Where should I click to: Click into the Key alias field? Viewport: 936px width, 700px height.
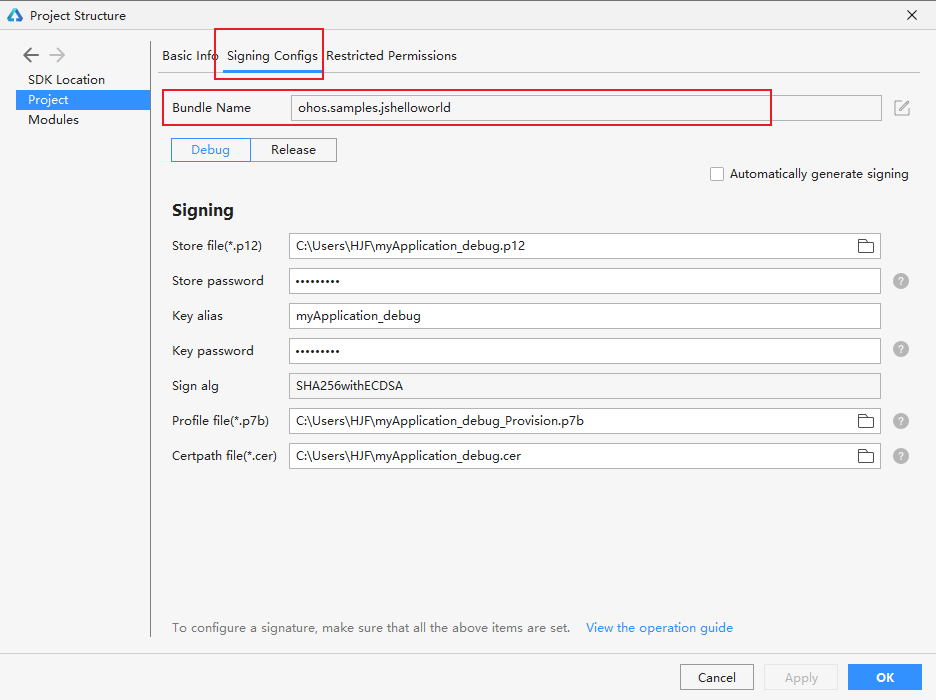[584, 316]
